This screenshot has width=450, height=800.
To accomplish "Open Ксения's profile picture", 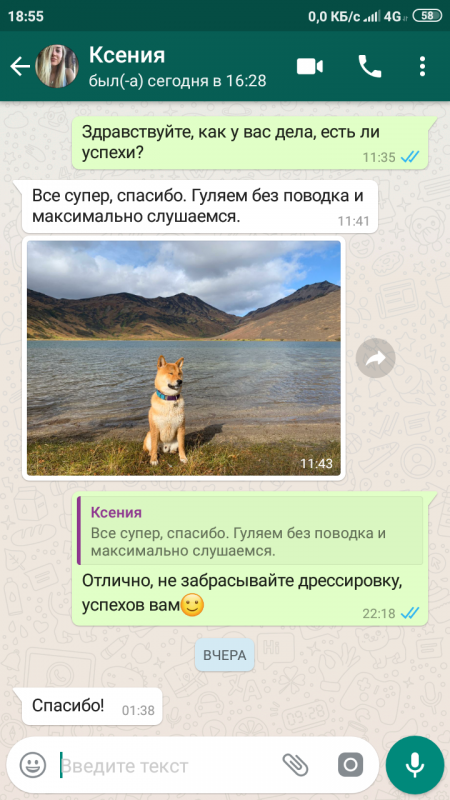I will coord(57,66).
